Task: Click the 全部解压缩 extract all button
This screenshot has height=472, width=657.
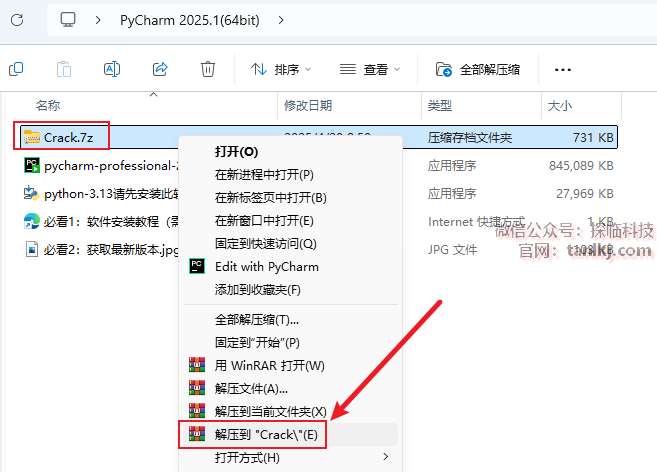Action: tap(478, 70)
